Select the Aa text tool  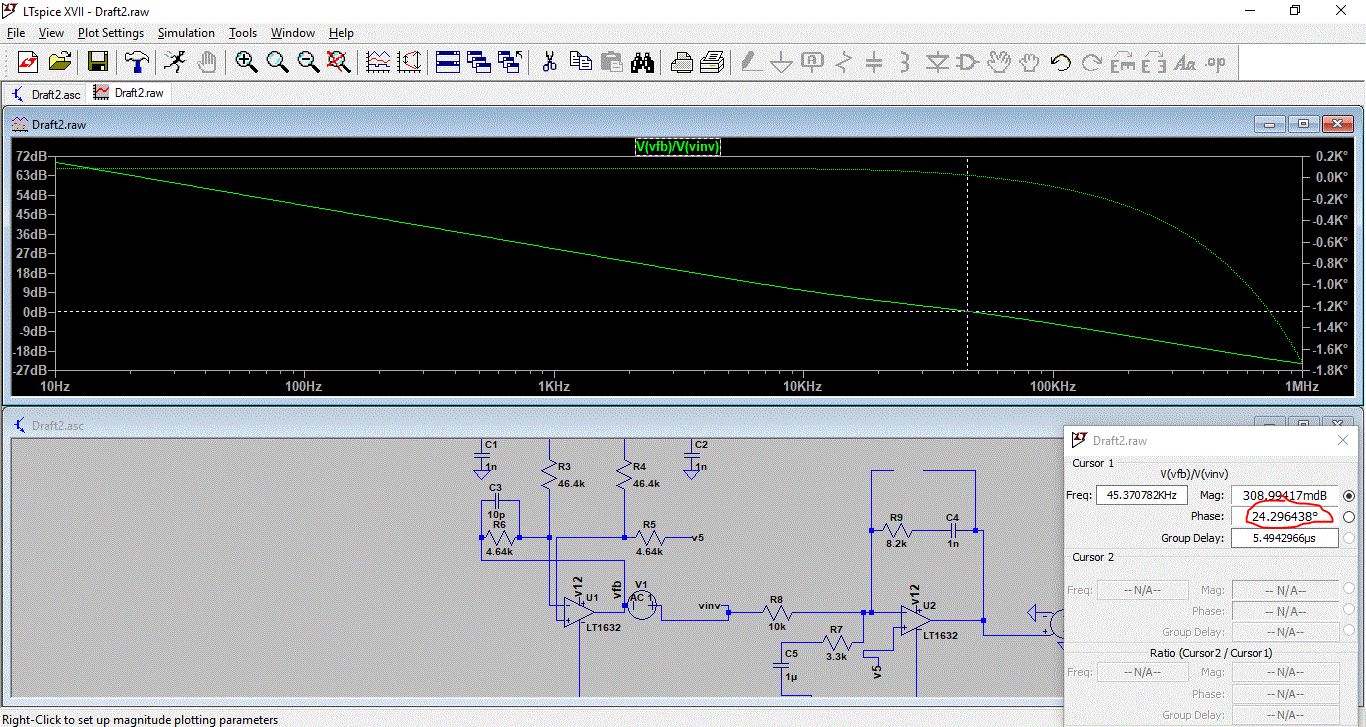pos(1185,62)
